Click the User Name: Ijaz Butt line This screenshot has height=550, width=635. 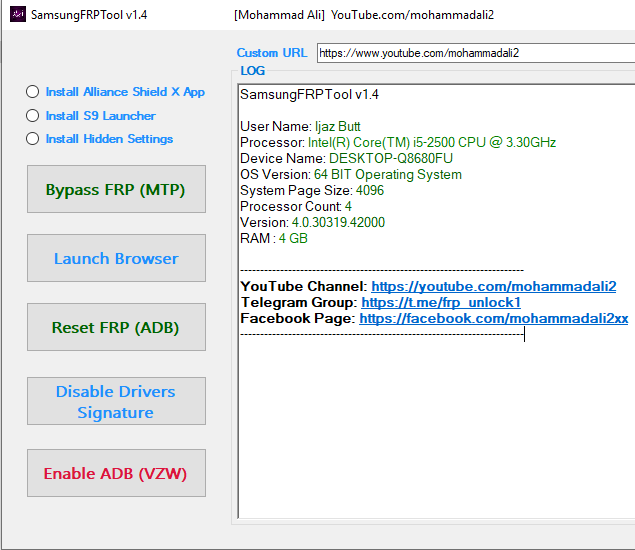(x=300, y=126)
